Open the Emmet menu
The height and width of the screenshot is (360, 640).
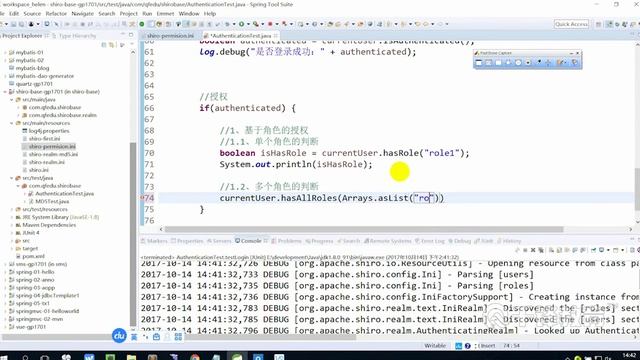pyautogui.click(x=165, y=13)
